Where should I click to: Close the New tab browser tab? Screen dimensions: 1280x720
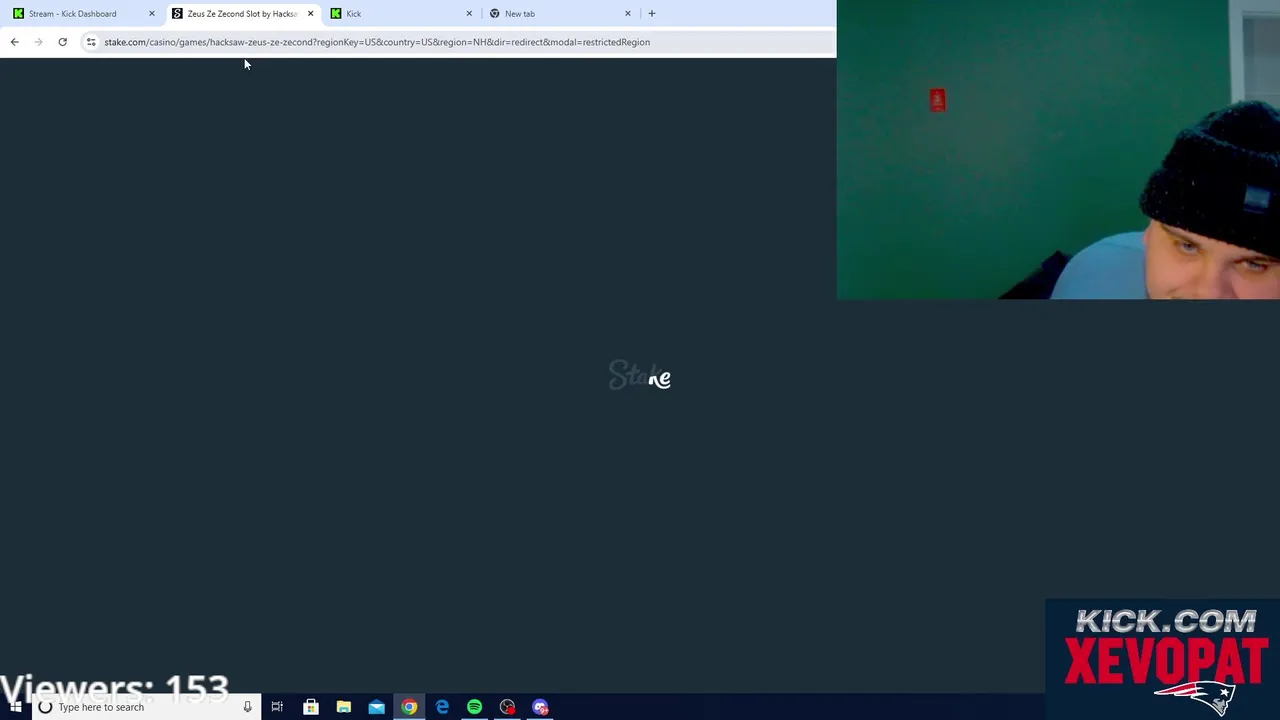[x=628, y=14]
